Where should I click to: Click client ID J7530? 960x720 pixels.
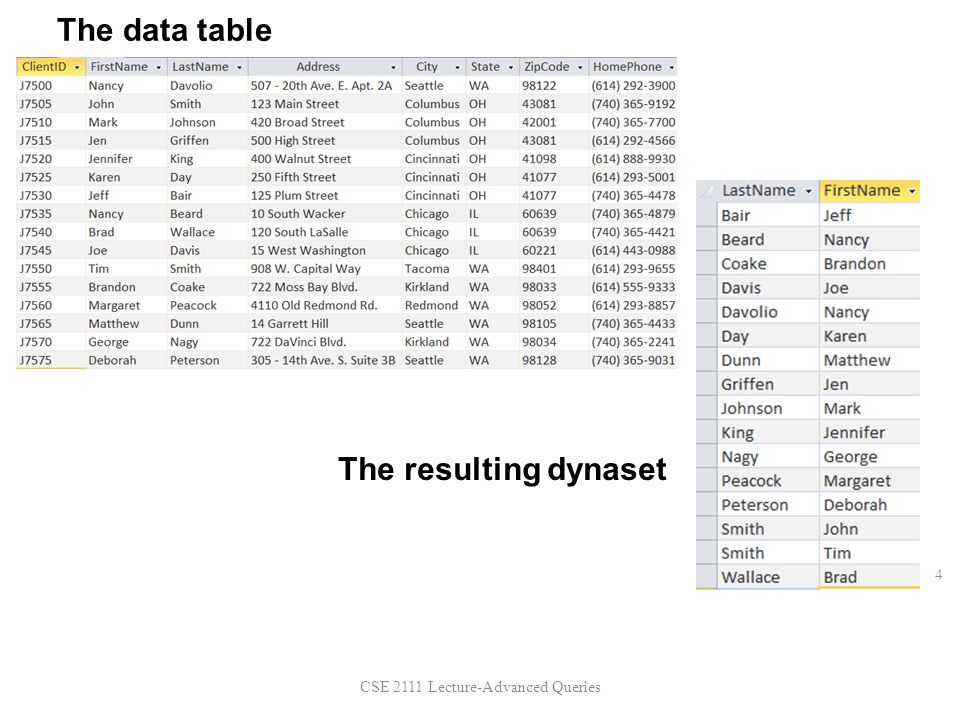(36, 196)
